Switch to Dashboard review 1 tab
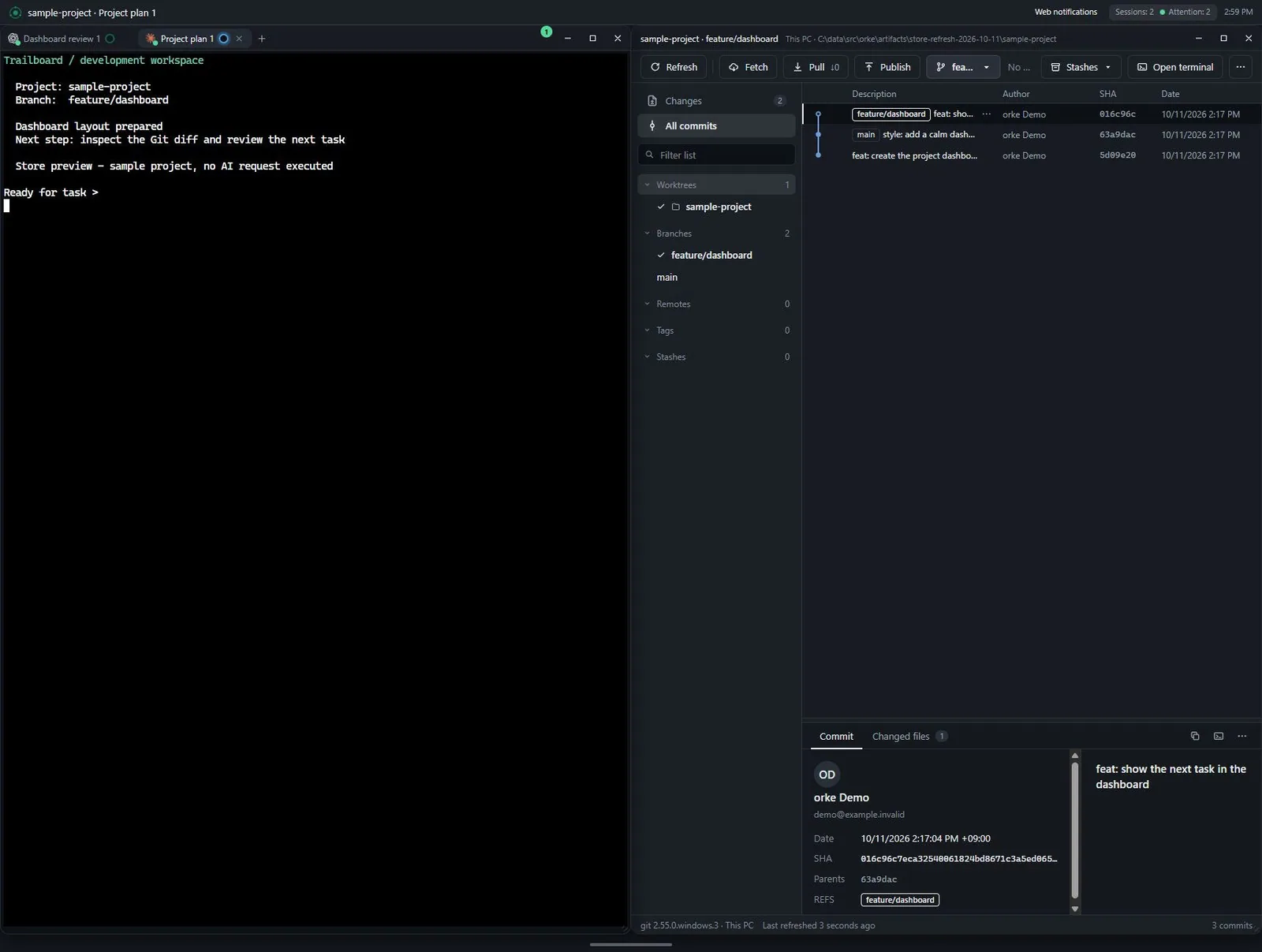 tap(62, 39)
